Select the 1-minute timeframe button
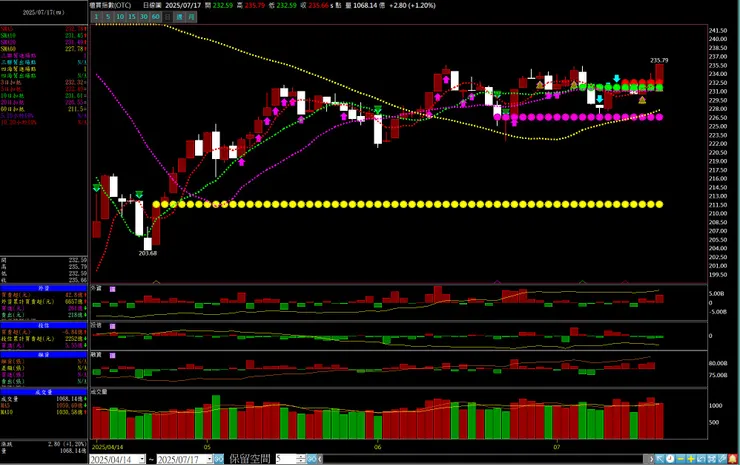 96,17
